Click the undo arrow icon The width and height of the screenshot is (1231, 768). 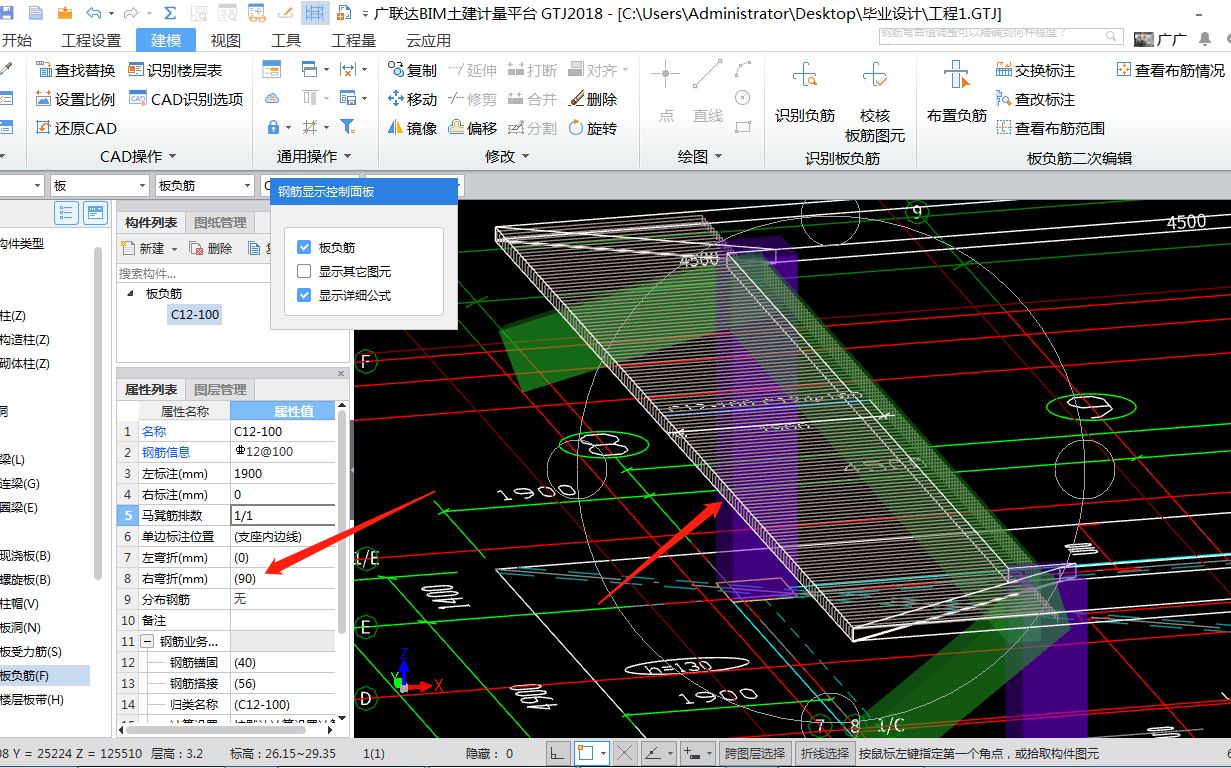click(x=93, y=13)
